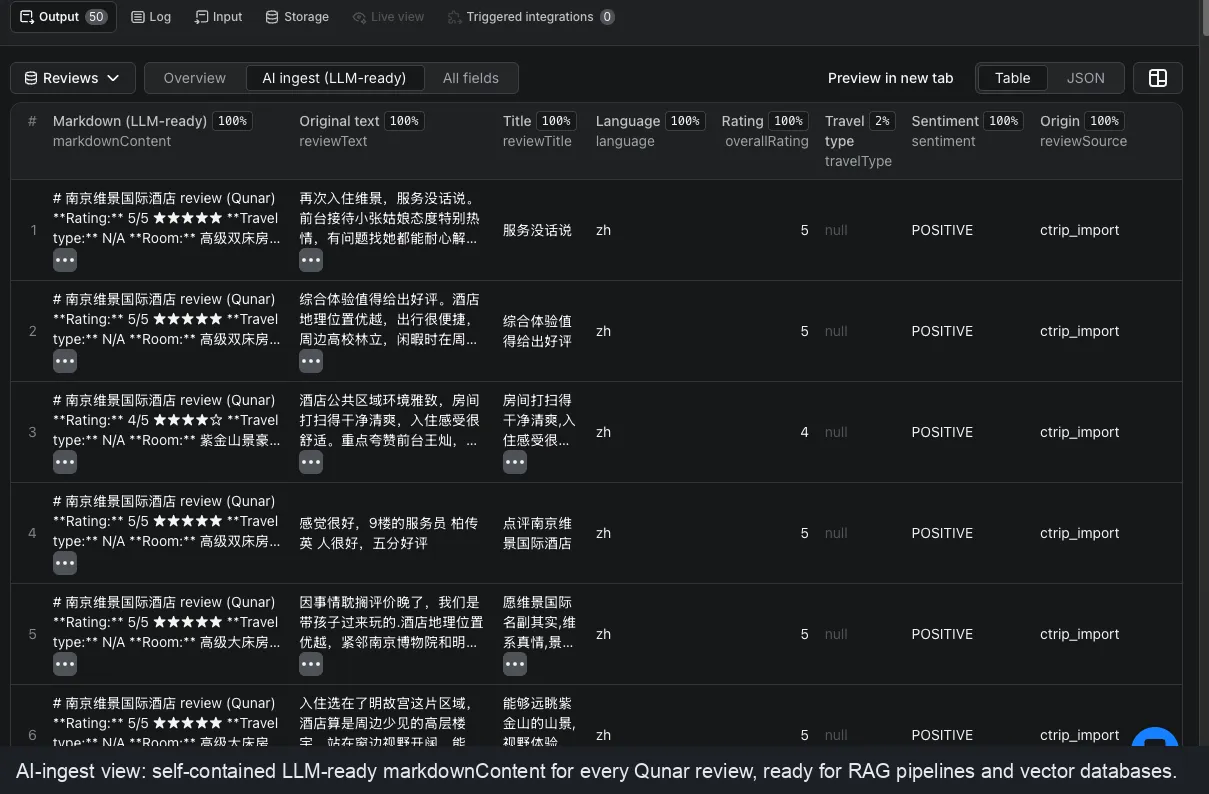Click the Rating column header
This screenshot has height=794, width=1209.
(742, 121)
